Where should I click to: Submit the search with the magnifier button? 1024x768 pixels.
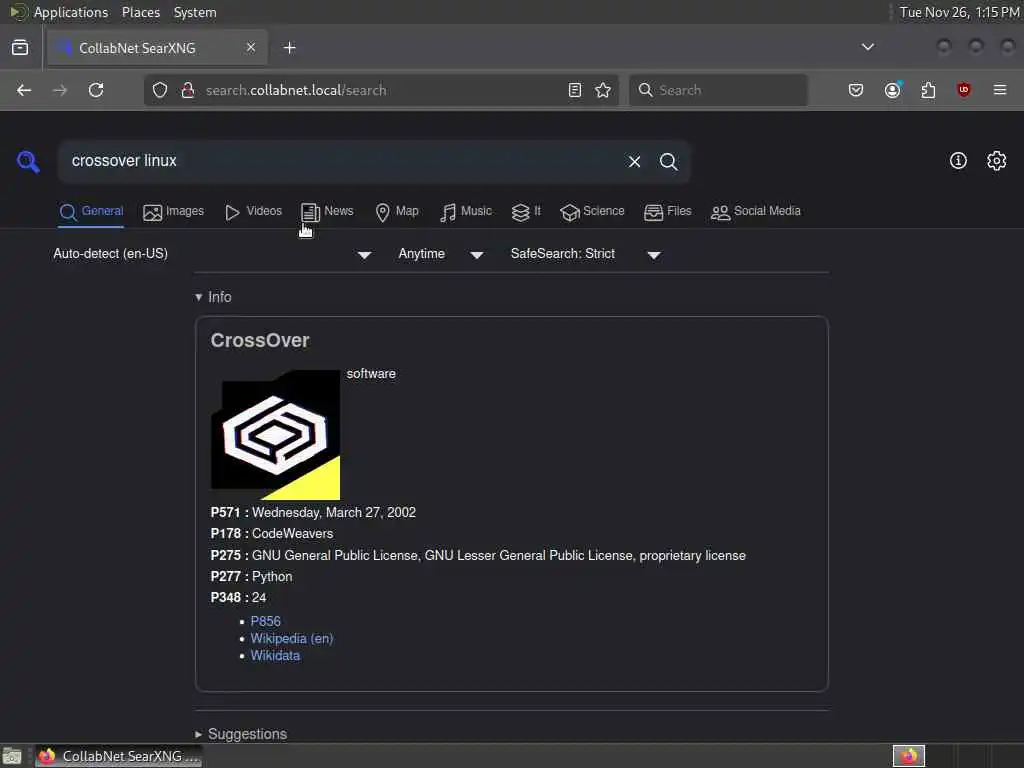668,161
